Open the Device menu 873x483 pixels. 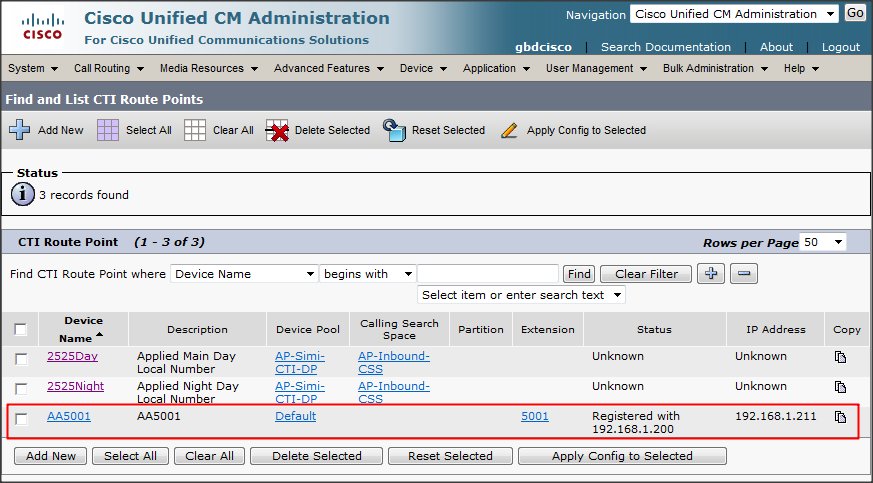click(x=423, y=68)
